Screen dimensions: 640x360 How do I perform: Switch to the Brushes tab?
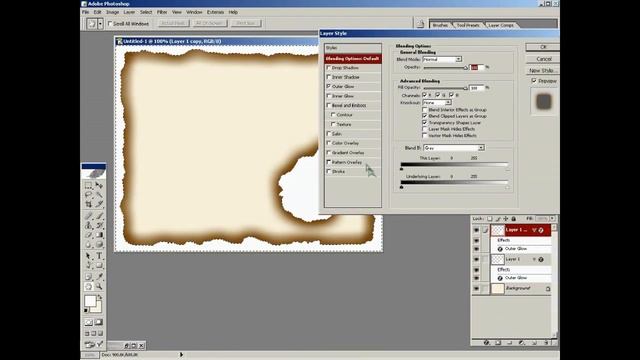point(440,25)
